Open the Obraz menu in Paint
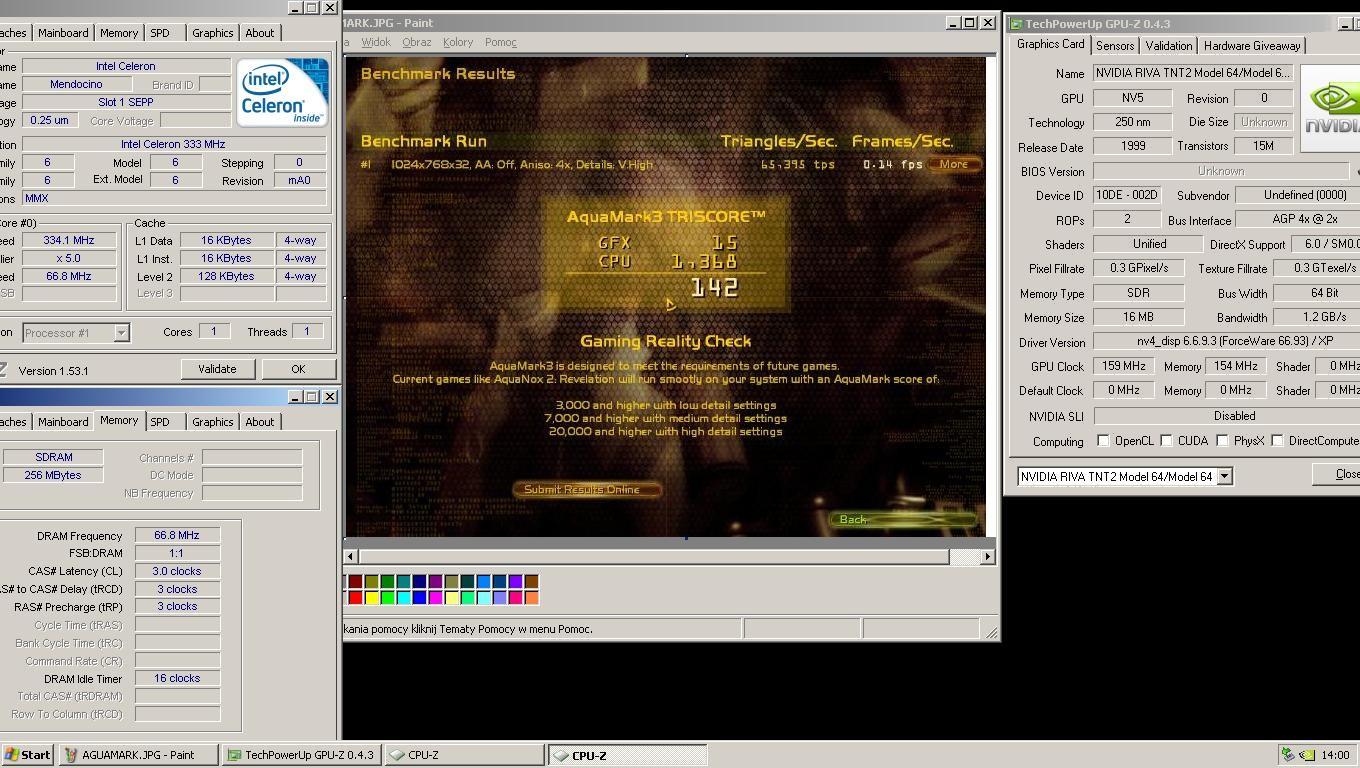 point(417,42)
